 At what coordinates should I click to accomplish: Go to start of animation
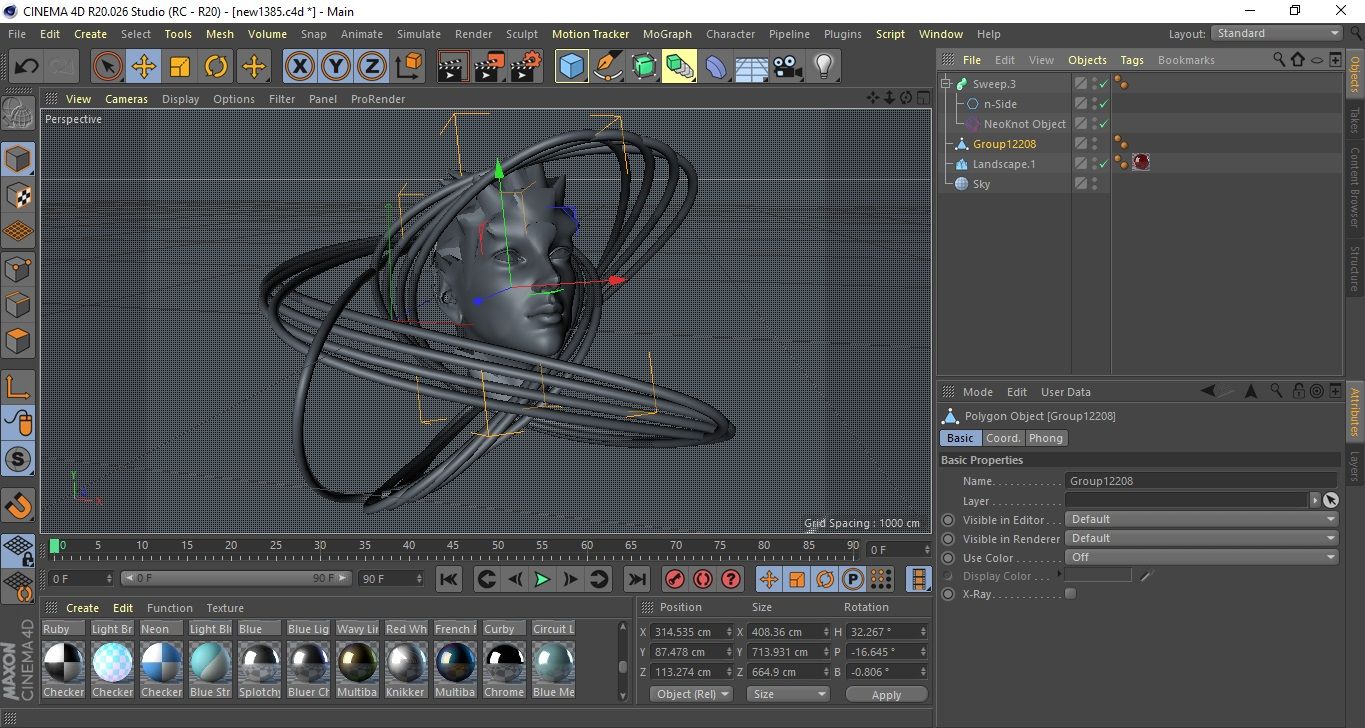[x=449, y=579]
